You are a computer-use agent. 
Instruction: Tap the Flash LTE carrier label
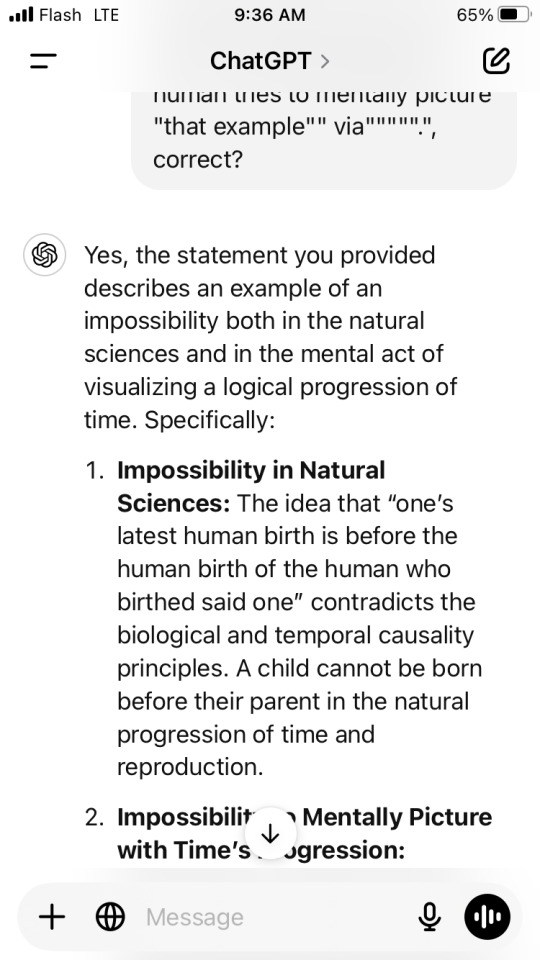79,15
